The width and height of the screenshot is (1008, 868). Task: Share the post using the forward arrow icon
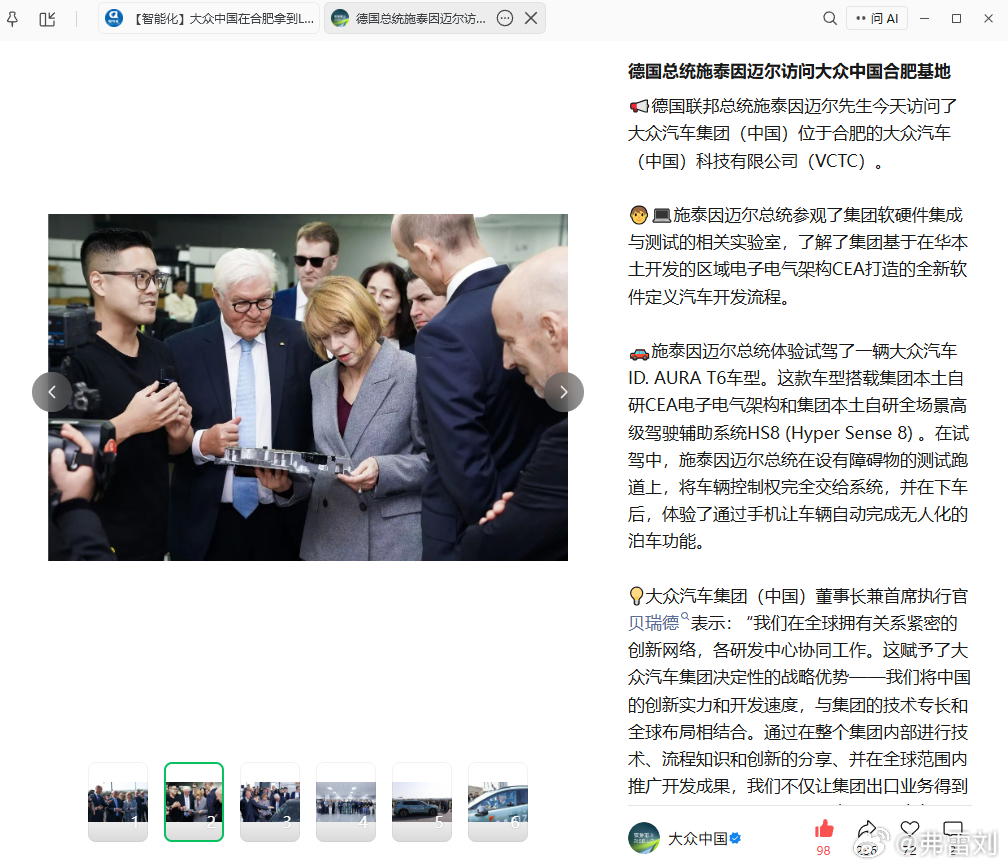(867, 829)
